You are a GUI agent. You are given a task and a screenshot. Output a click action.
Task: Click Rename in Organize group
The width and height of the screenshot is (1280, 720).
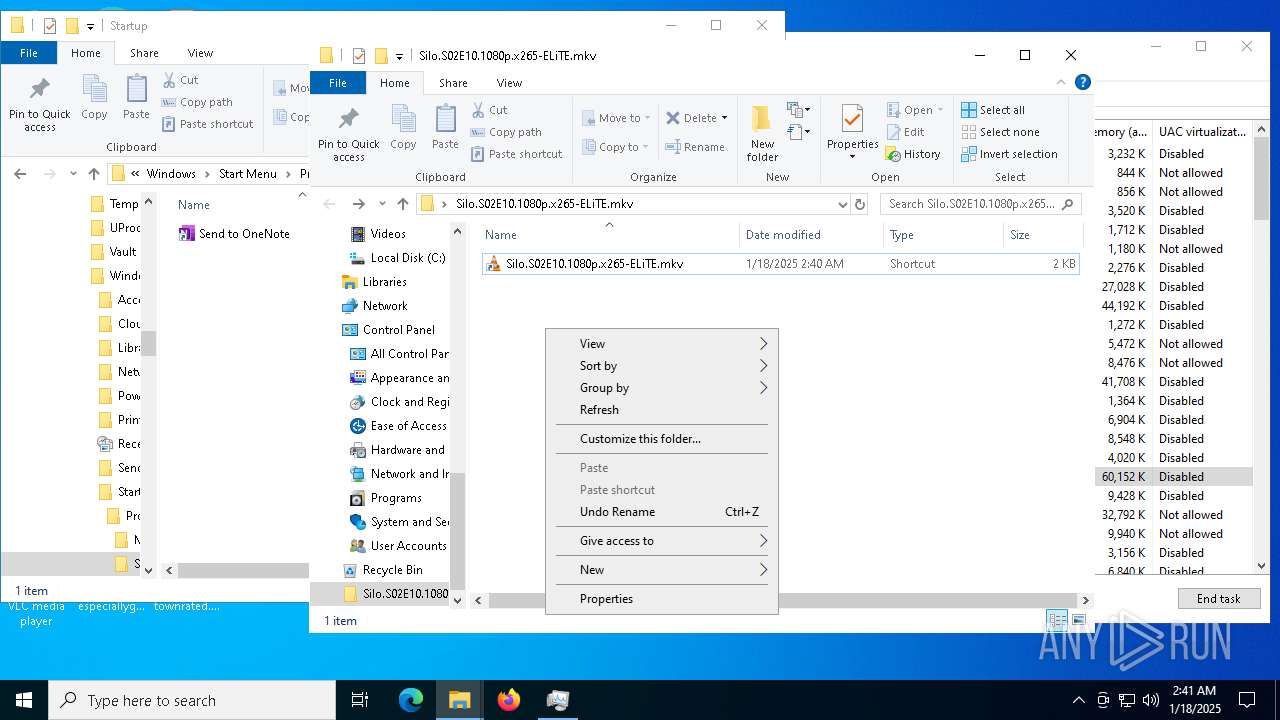point(695,147)
